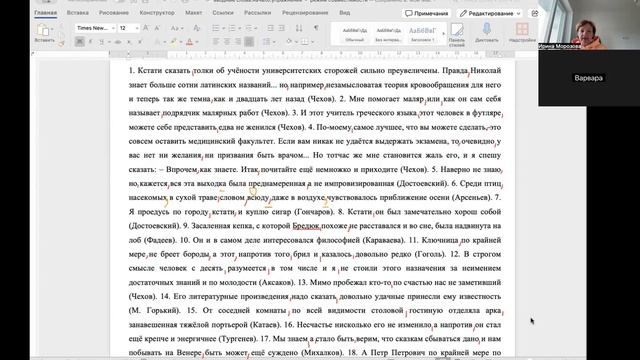Switch to the Вставка tab
Image resolution: width=640 pixels, height=360 pixels.
(x=78, y=13)
